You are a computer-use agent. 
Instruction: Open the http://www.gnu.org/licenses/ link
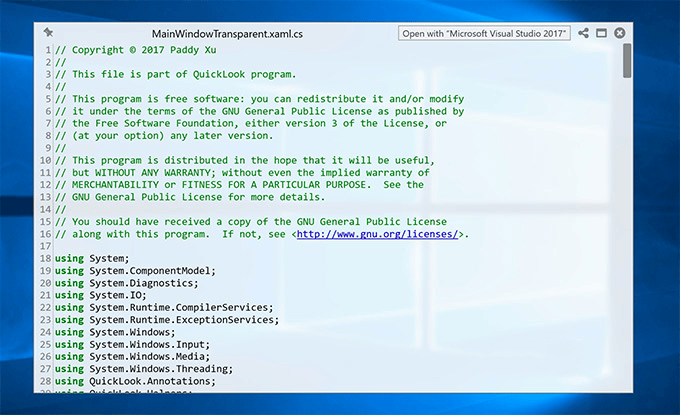pos(378,234)
